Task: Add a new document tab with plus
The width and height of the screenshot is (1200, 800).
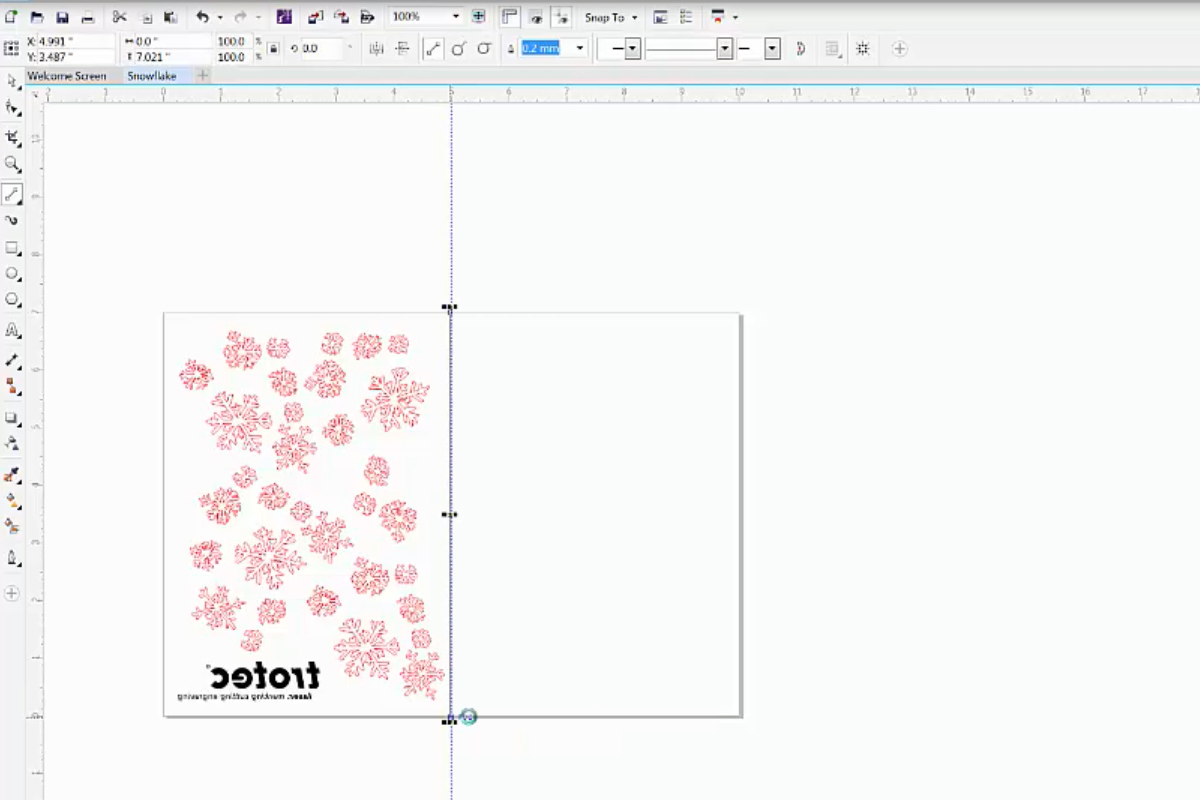Action: click(x=203, y=76)
